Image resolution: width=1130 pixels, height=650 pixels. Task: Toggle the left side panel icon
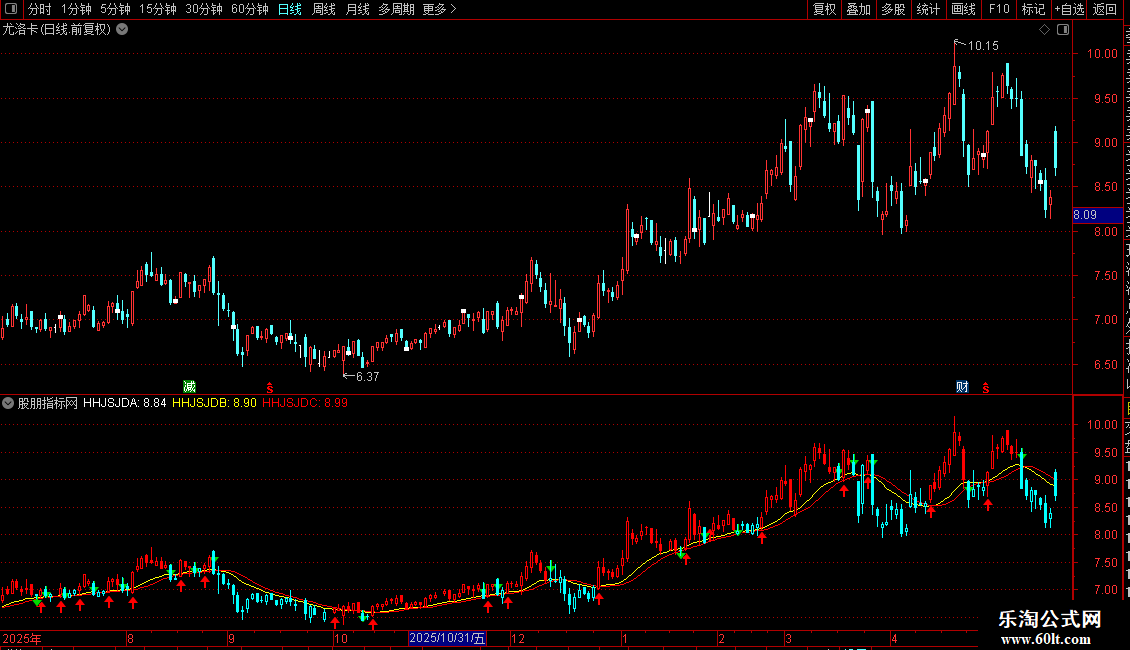click(x=11, y=9)
